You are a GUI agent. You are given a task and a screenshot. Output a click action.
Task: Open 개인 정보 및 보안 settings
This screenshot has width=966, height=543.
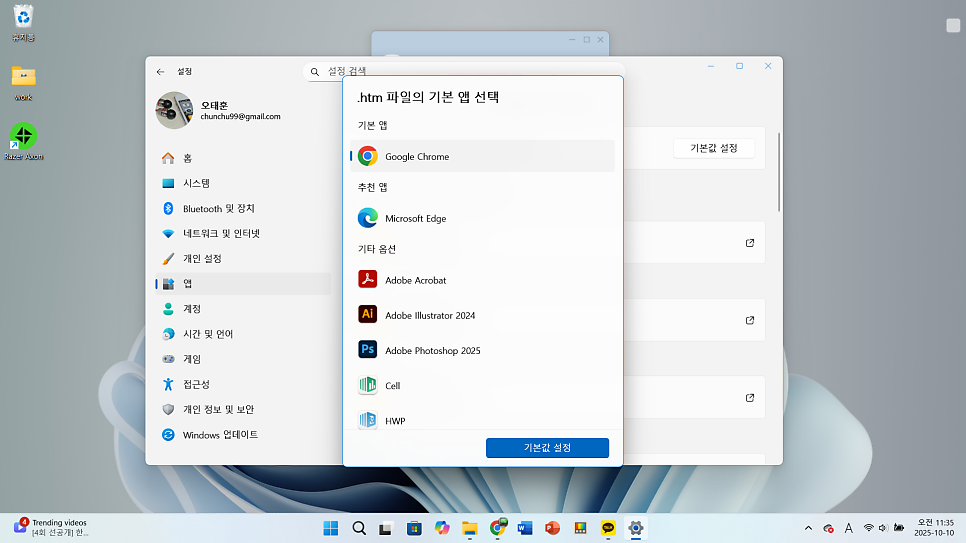[243, 409]
